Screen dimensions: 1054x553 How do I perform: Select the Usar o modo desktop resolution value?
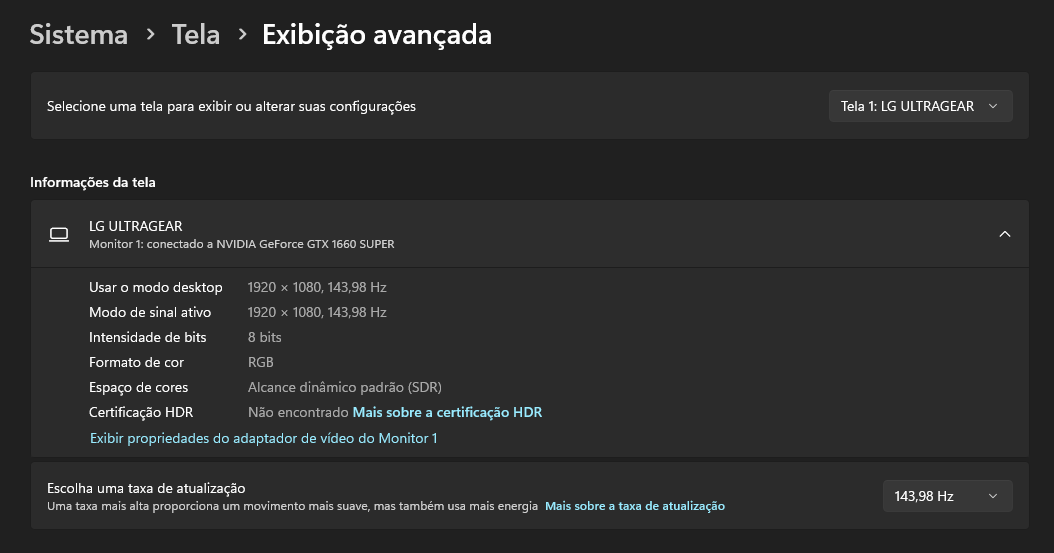(x=317, y=288)
